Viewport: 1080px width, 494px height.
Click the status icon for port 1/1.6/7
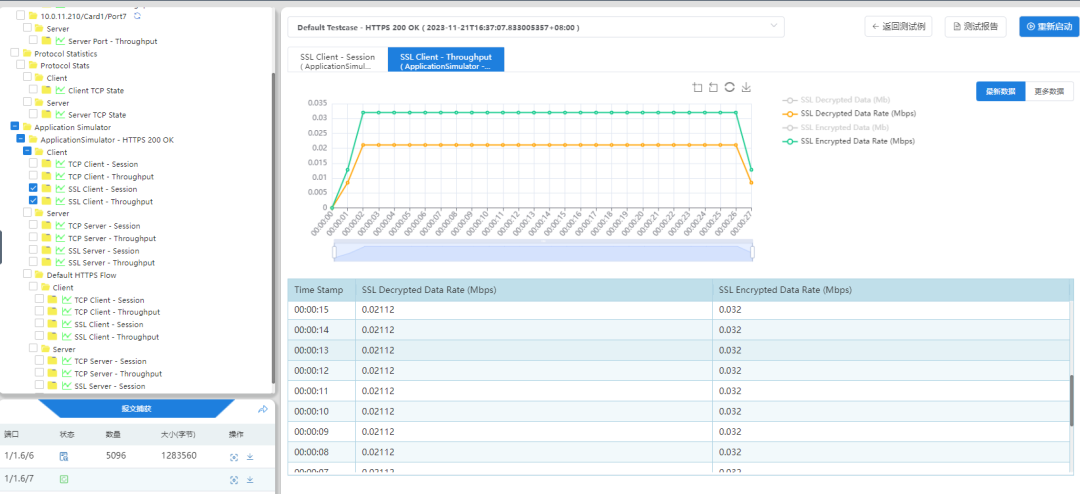pyautogui.click(x=64, y=480)
